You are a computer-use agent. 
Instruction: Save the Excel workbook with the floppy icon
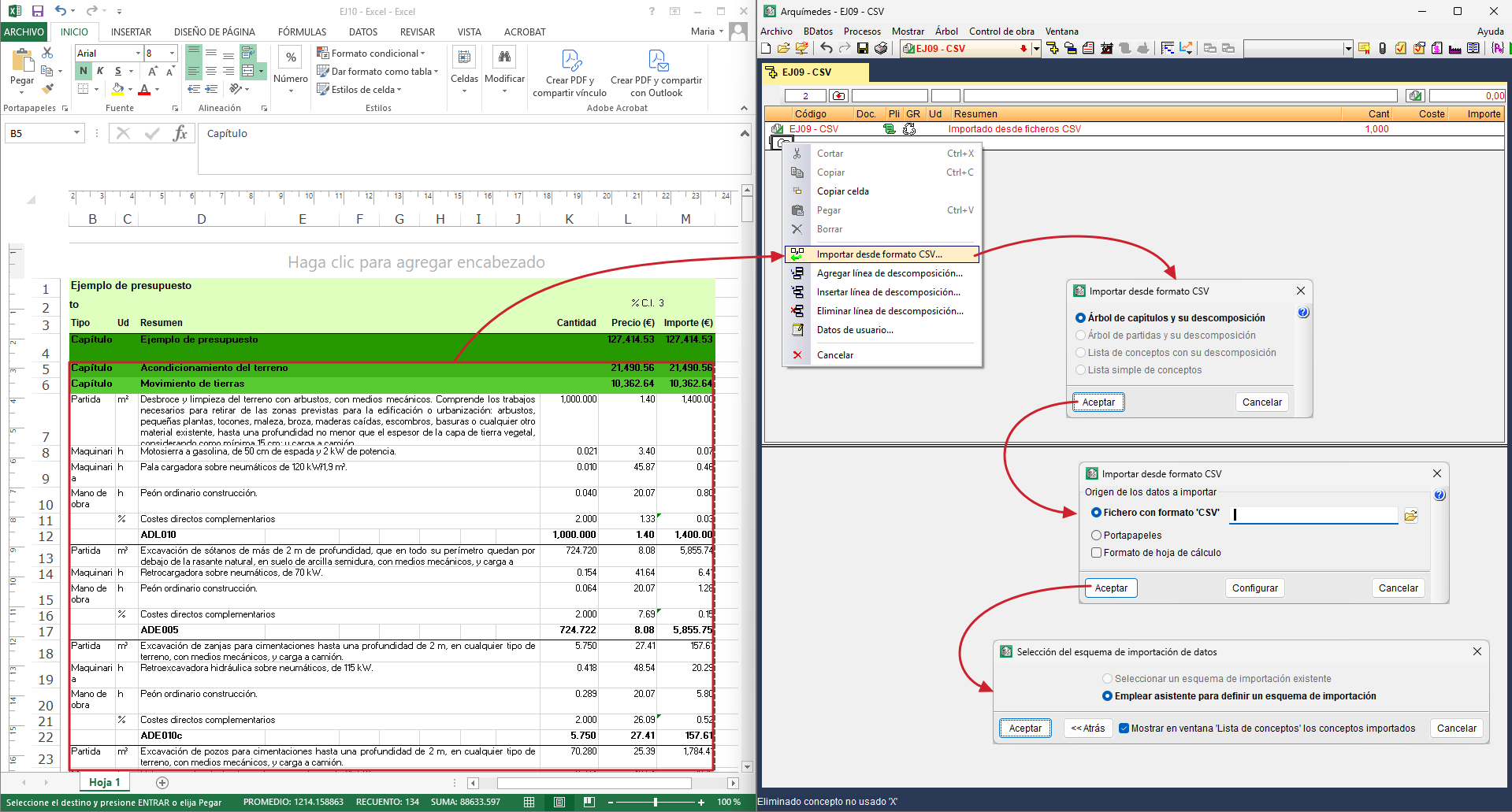pyautogui.click(x=37, y=11)
